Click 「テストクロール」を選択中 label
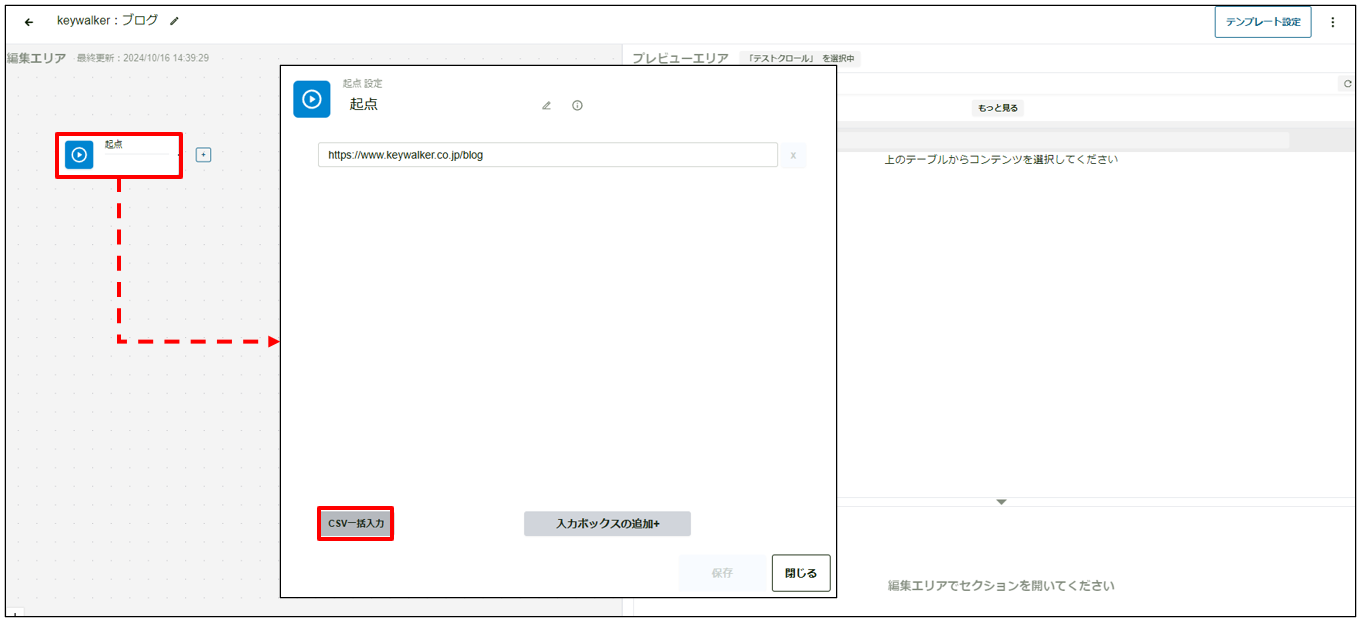The width and height of the screenshot is (1360, 621). (801, 59)
